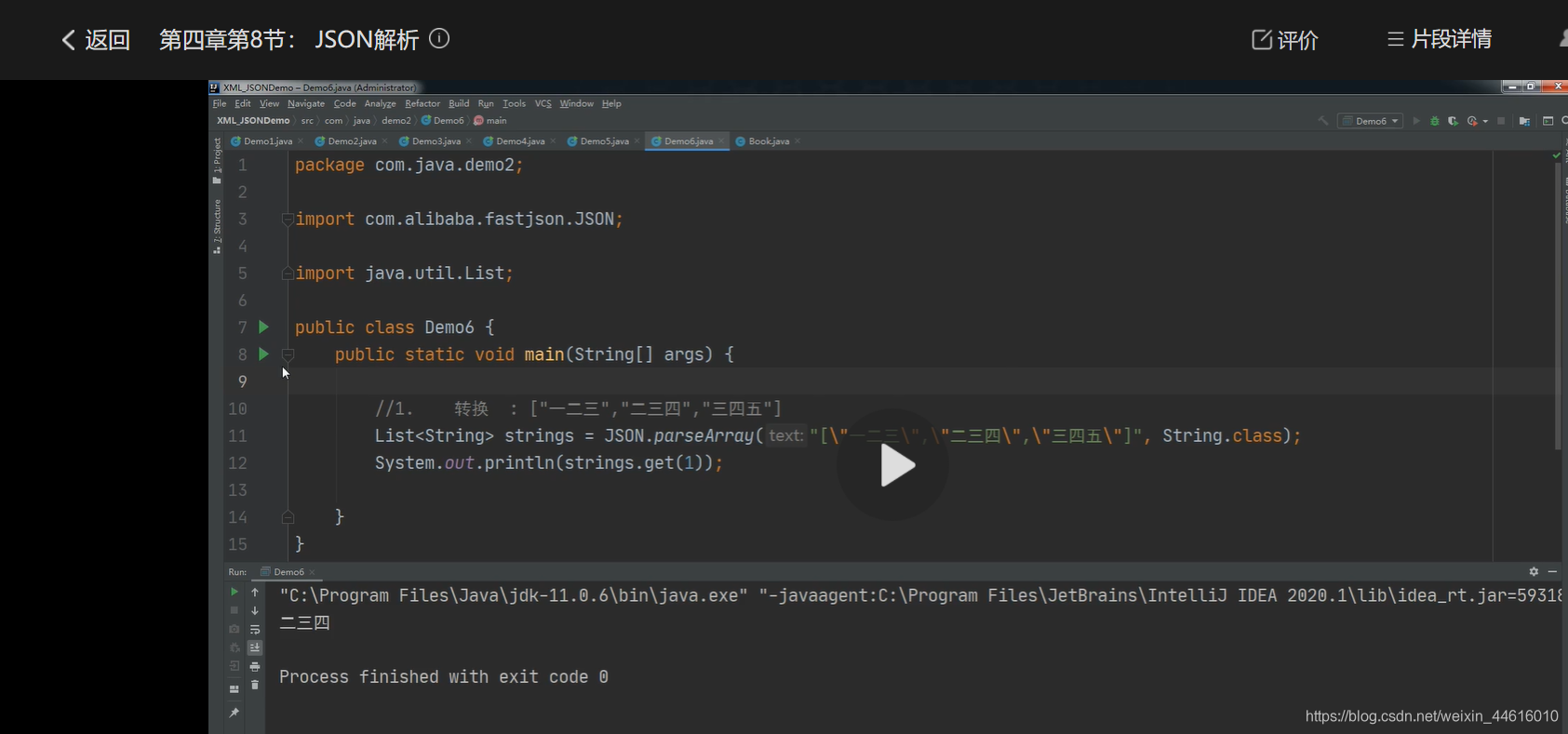This screenshot has height=734, width=1568.
Task: Toggle Soft-Wrap in console
Action: point(255,629)
